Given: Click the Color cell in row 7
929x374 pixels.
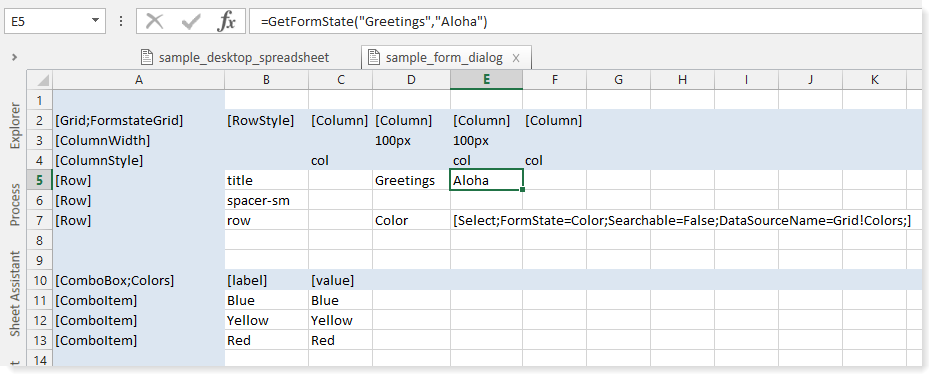Looking at the screenshot, I should coord(411,220).
